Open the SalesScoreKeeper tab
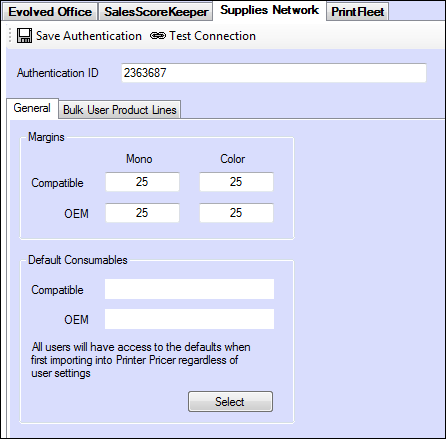 [156, 12]
